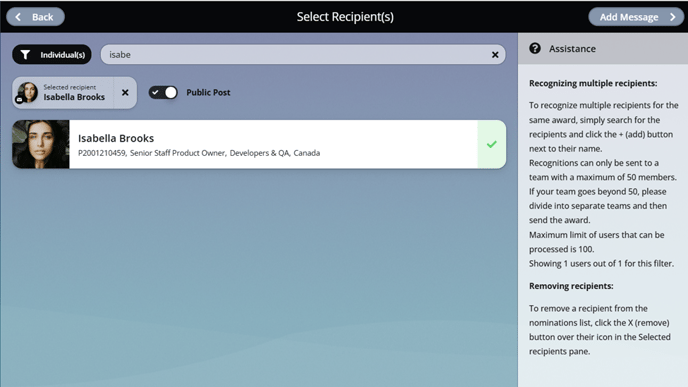
Task: Proceed with the Add Message button
Action: 636,17
